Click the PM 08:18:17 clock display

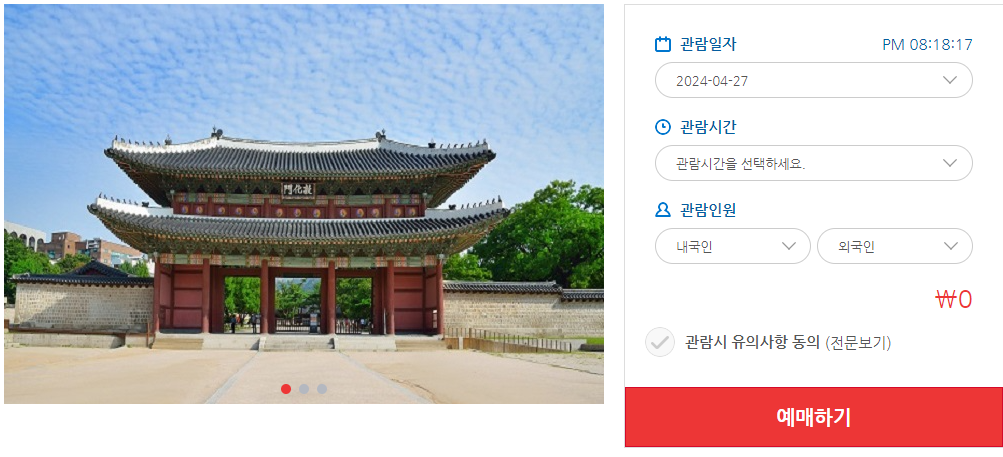tap(928, 45)
